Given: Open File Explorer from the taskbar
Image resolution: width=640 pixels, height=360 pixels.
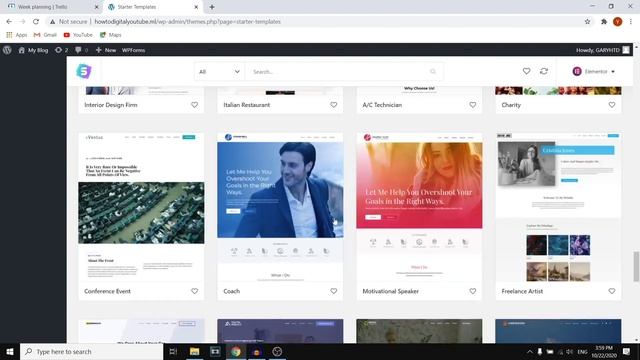Looking at the screenshot, I should [x=194, y=351].
